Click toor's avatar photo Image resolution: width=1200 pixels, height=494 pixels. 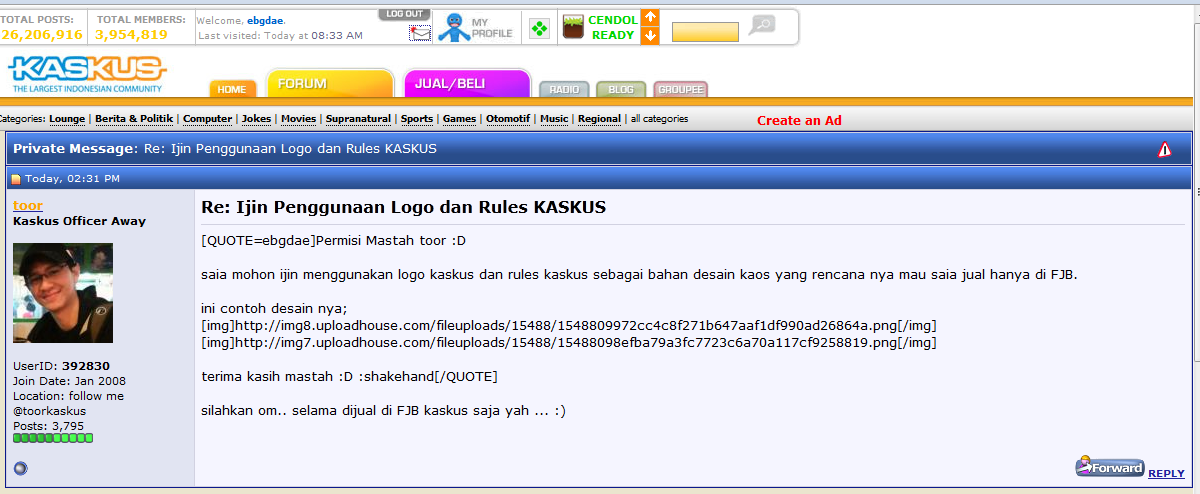[x=63, y=293]
